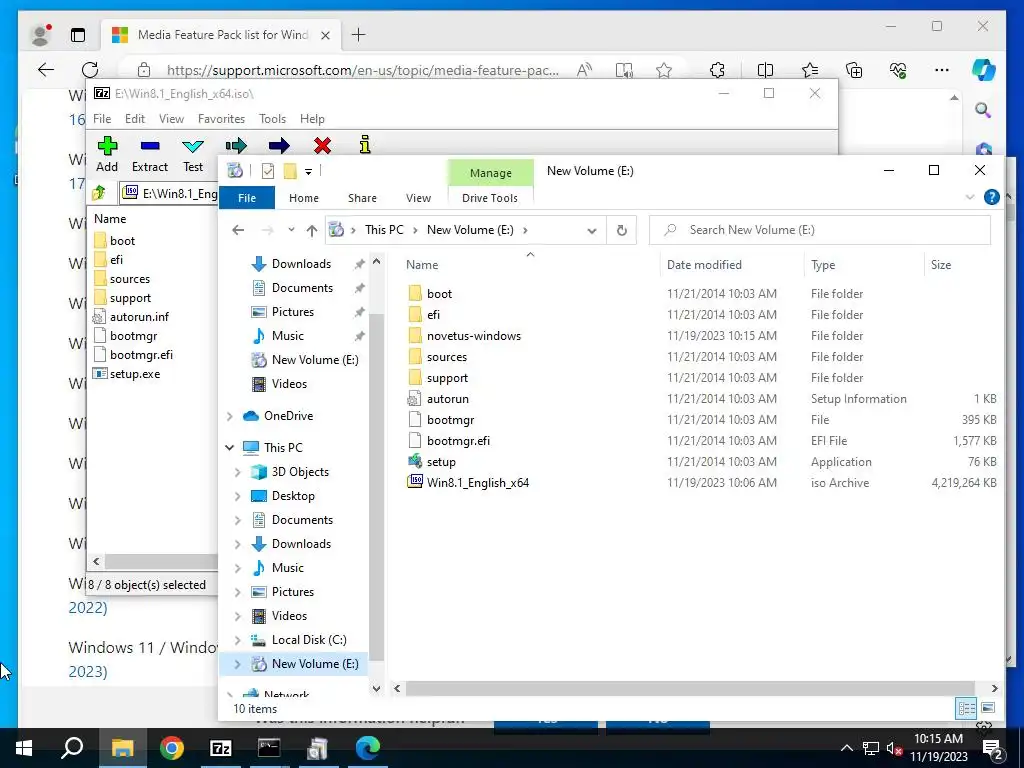The height and width of the screenshot is (768, 1024).
Task: Open Recent locations dropdown arrow
Action: pyautogui.click(x=291, y=230)
